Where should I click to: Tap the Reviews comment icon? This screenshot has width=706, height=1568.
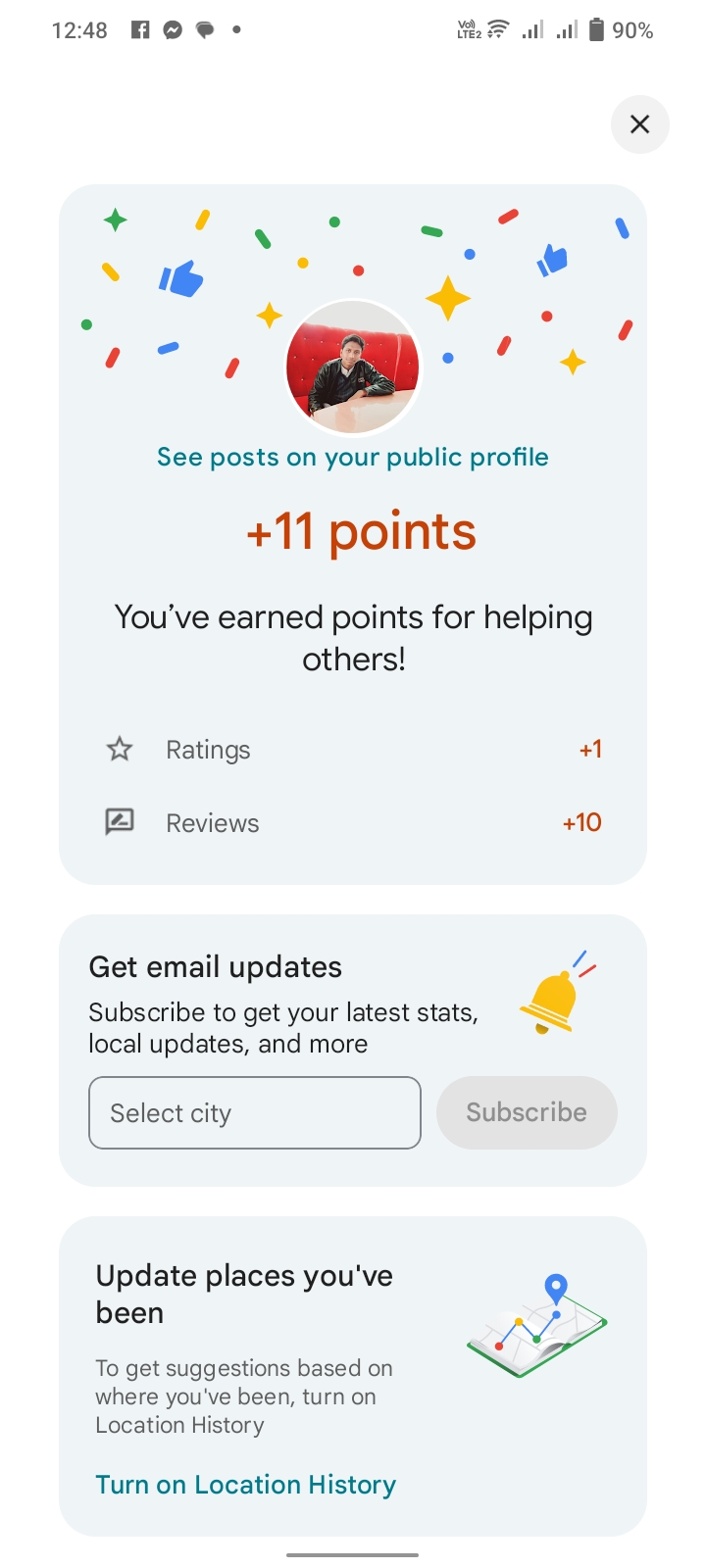[x=120, y=822]
